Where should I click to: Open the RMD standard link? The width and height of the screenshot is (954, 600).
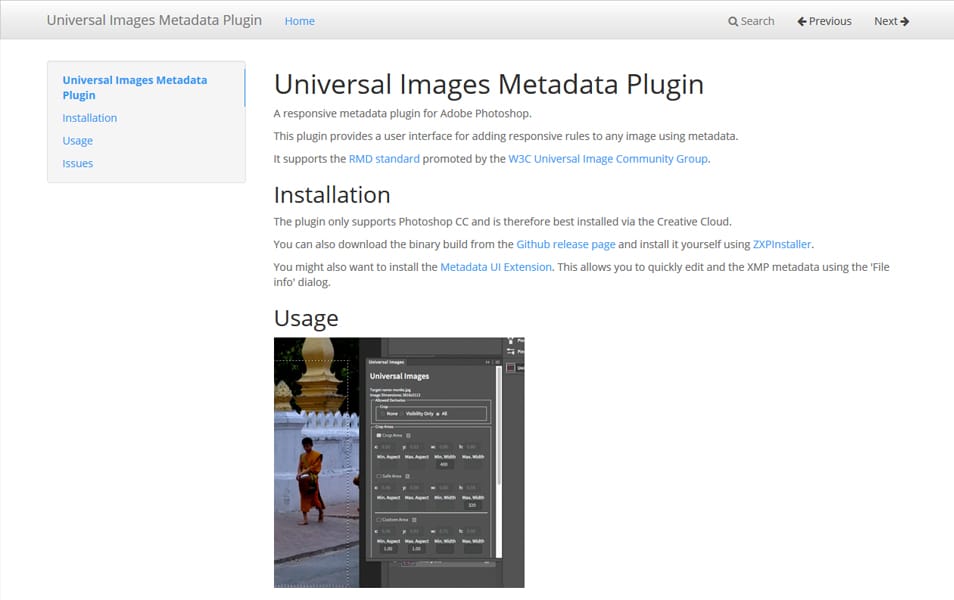pyautogui.click(x=384, y=159)
